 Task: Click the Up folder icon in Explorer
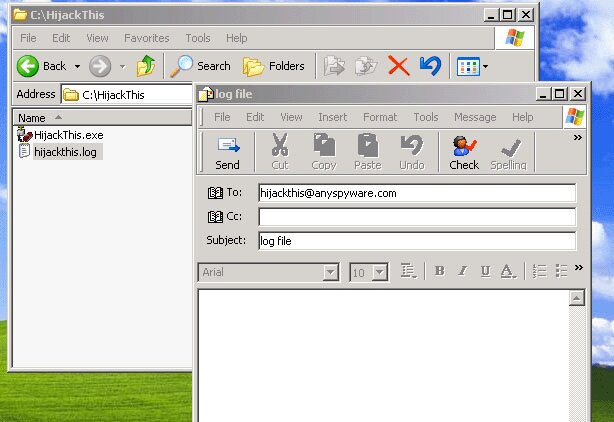146,66
